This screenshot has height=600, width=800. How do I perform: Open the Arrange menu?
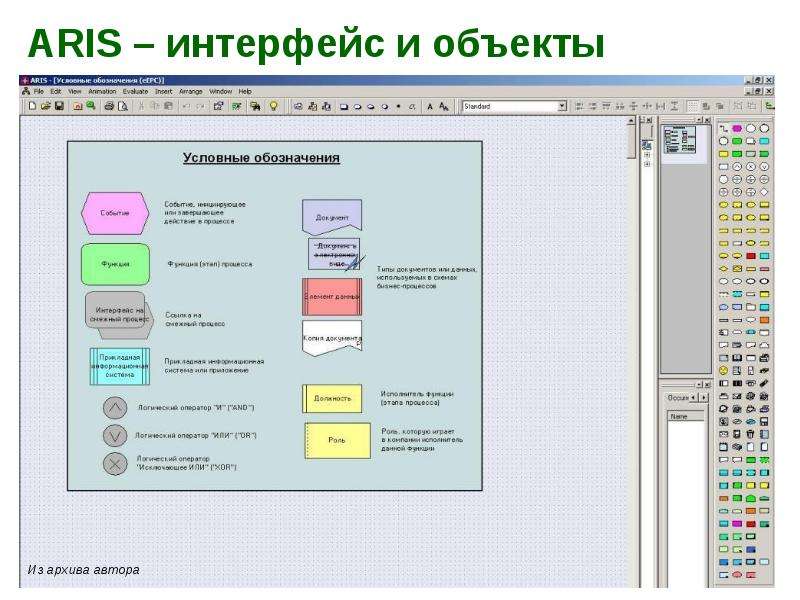pyautogui.click(x=190, y=91)
